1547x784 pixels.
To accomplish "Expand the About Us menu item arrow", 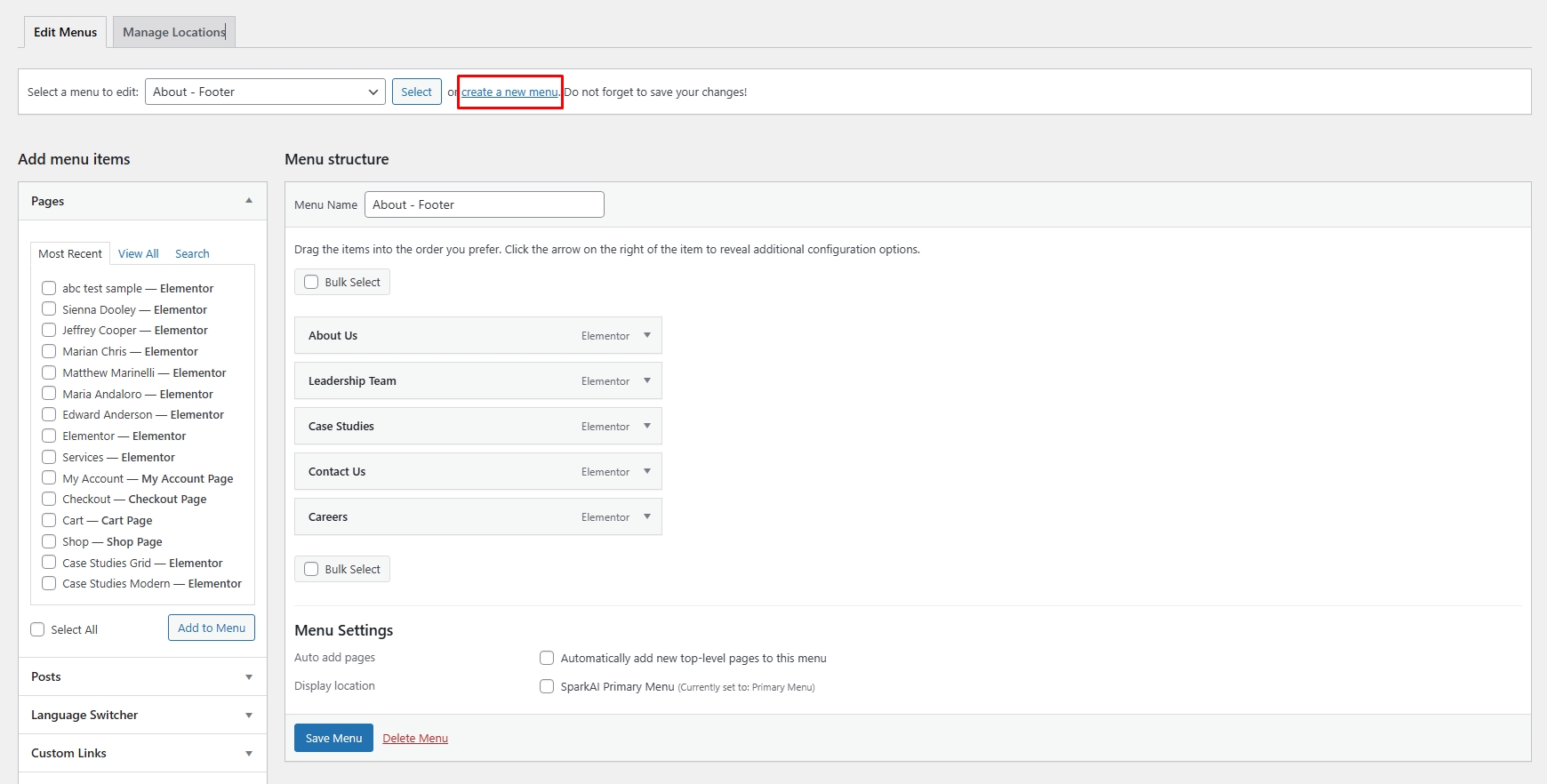I will tap(647, 336).
